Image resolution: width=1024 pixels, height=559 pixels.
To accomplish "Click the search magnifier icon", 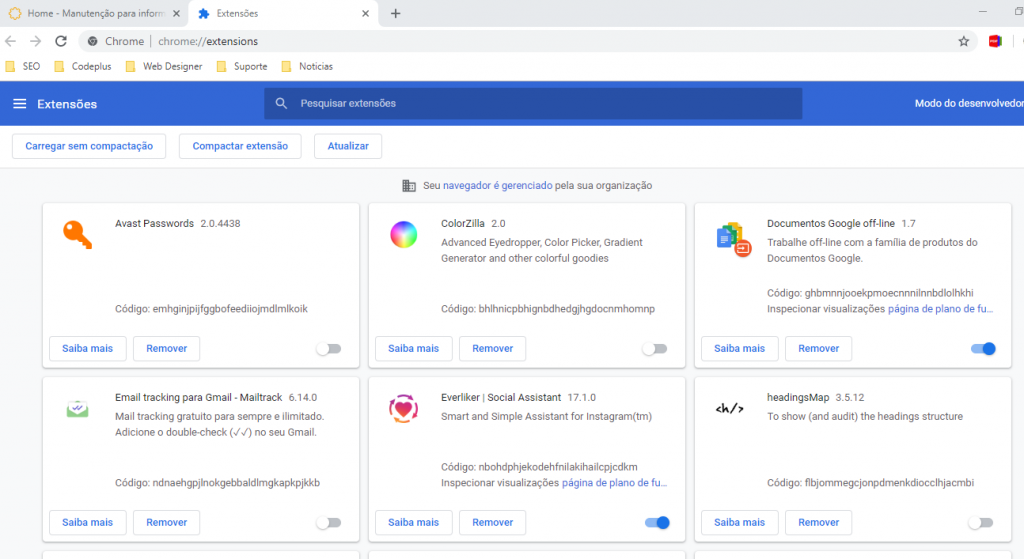I will click(x=281, y=103).
